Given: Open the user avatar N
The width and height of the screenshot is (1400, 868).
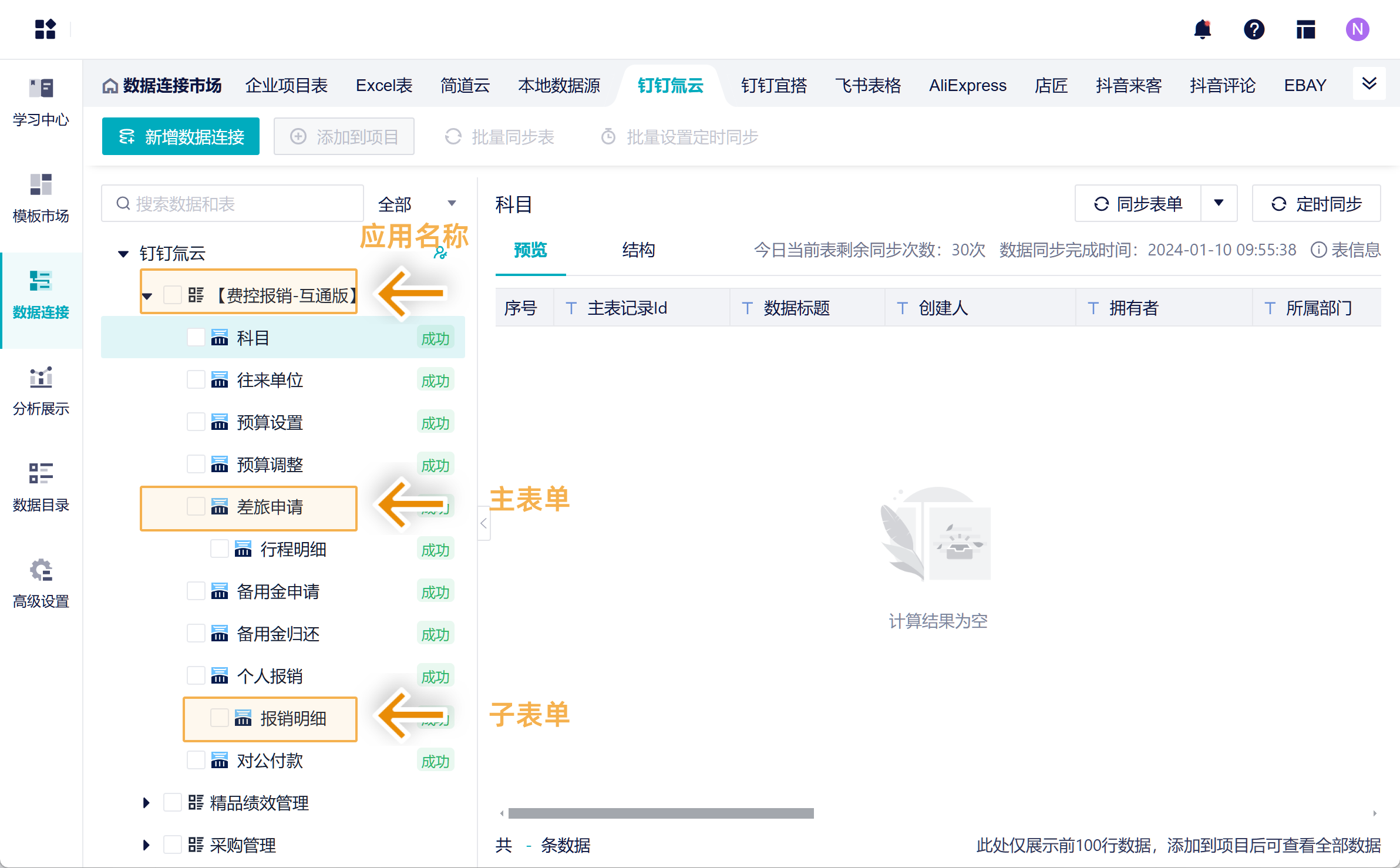Looking at the screenshot, I should (x=1357, y=29).
